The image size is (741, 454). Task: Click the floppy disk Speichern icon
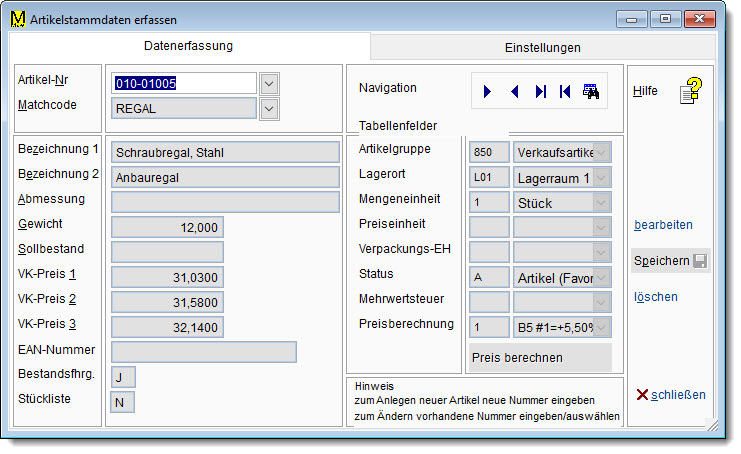click(700, 261)
